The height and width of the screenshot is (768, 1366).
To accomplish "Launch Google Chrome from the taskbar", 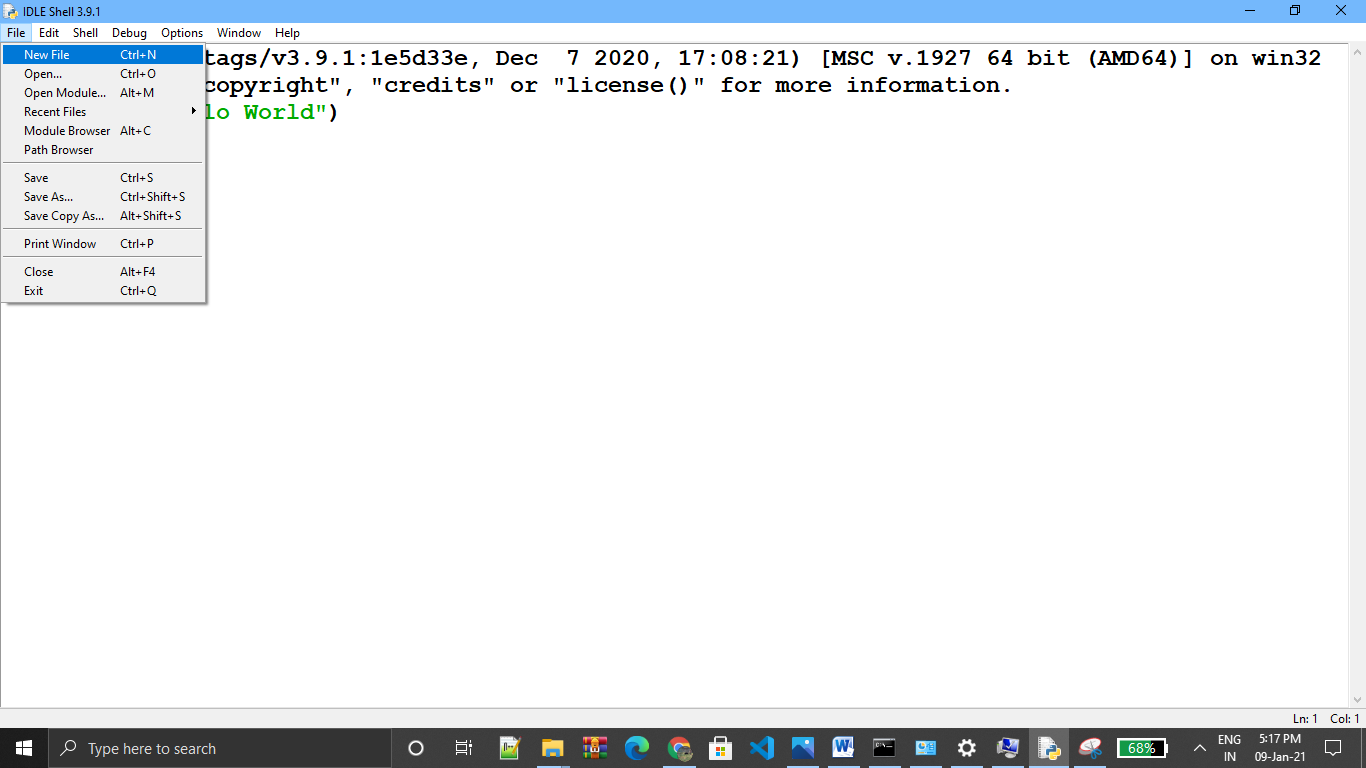I will (679, 748).
